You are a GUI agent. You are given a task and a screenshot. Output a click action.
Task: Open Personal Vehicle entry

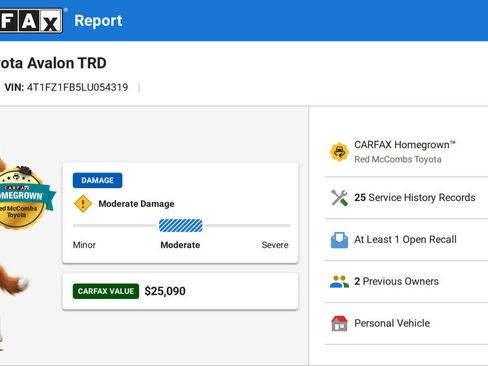(x=406, y=323)
